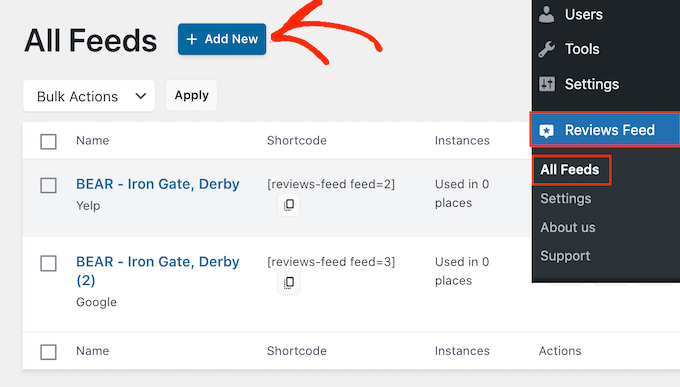Click the Yelp provider label
The width and height of the screenshot is (680, 387).
coord(88,206)
